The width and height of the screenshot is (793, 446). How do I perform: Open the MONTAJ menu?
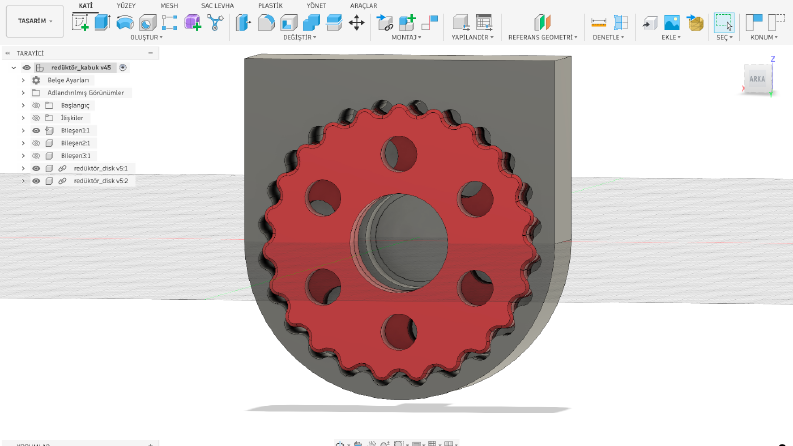tap(406, 37)
